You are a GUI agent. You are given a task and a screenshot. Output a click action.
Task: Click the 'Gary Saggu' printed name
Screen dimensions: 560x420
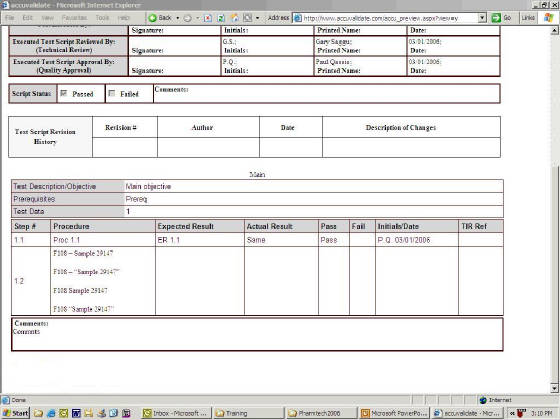click(x=334, y=42)
